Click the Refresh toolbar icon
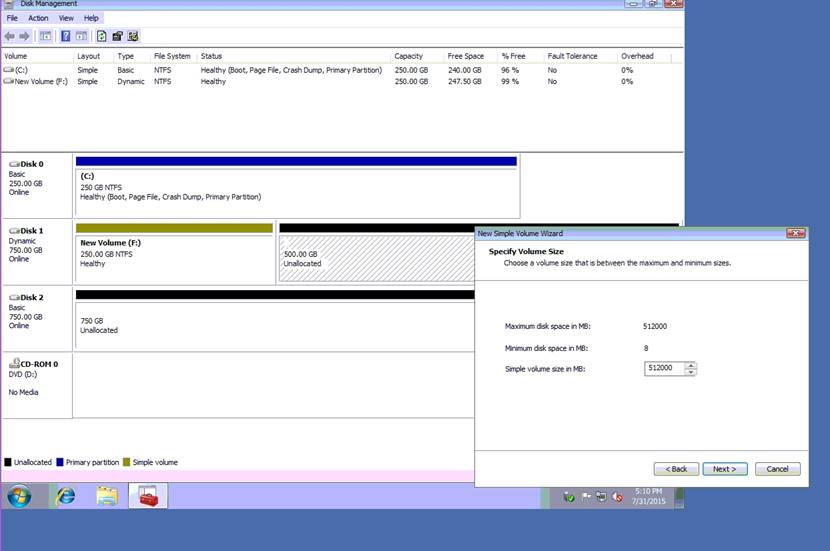 click(x=101, y=36)
